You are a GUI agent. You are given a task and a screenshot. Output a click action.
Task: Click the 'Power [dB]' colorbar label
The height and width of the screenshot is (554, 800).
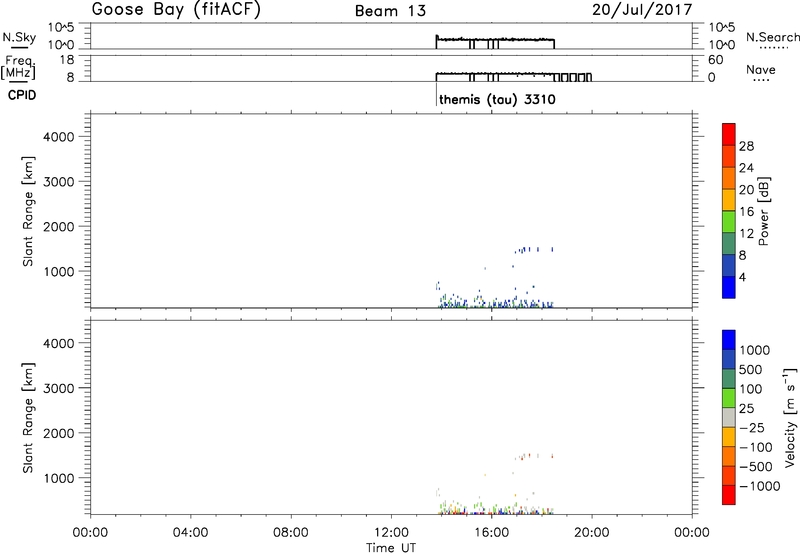763,211
